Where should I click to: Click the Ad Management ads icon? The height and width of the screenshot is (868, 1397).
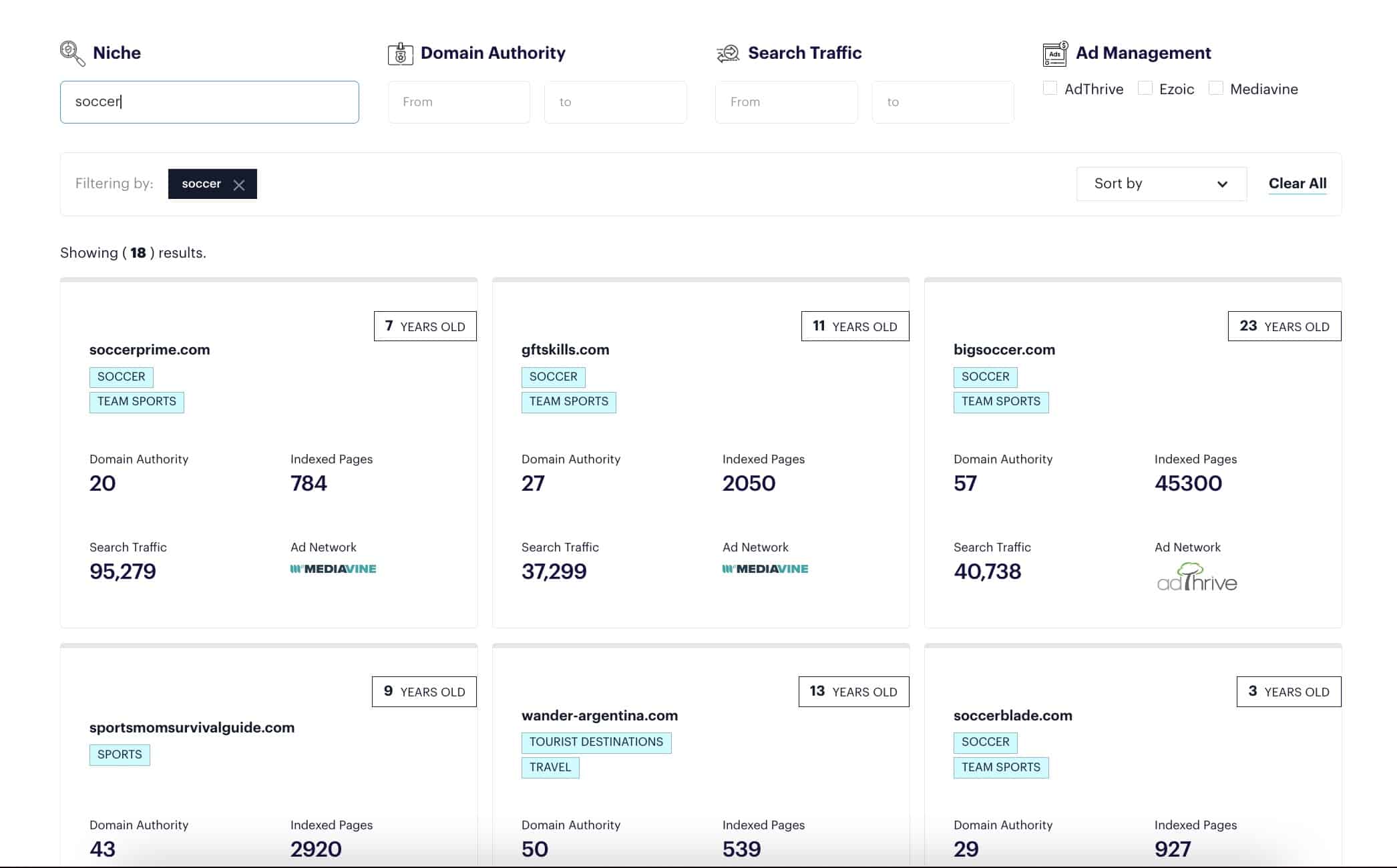(1055, 53)
